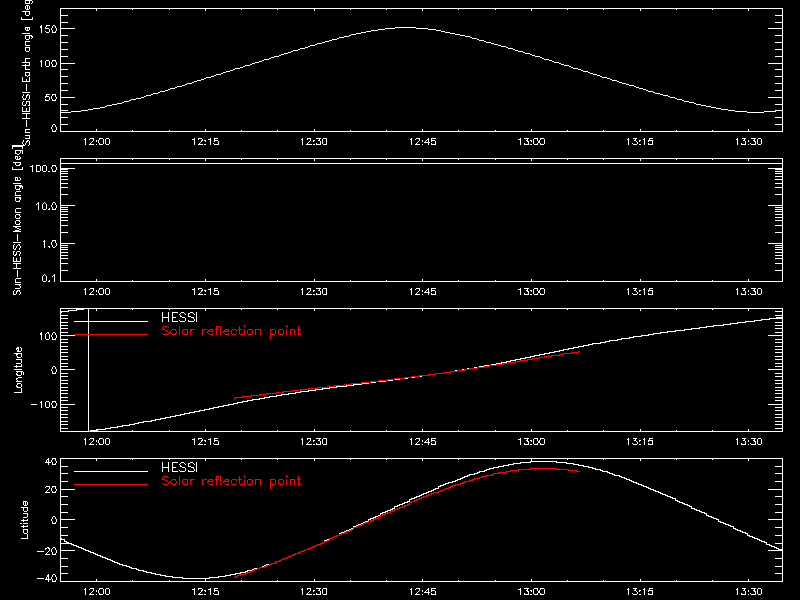Click the 20 tick label on Latitude axis

[51, 490]
